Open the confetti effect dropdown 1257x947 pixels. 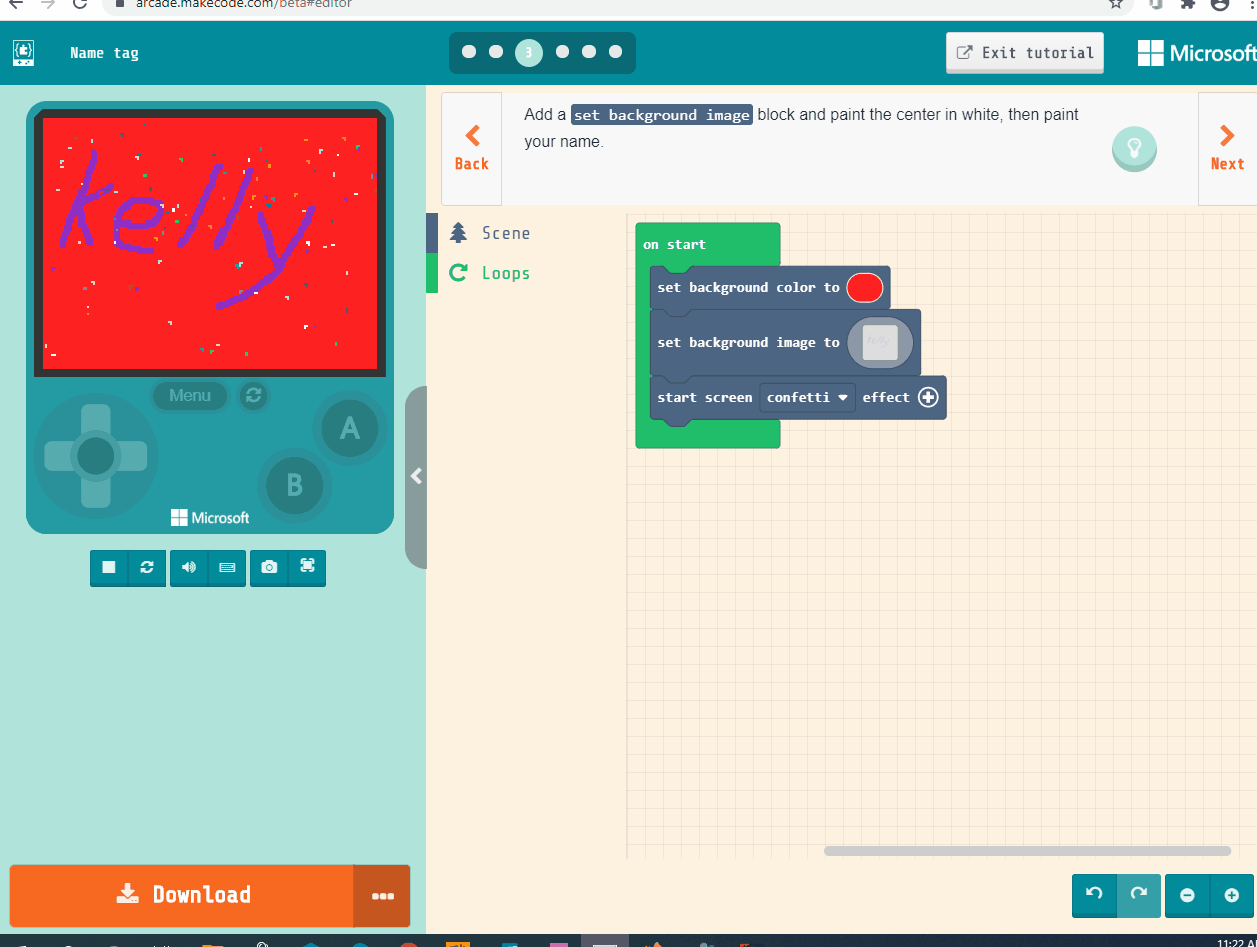coord(808,398)
